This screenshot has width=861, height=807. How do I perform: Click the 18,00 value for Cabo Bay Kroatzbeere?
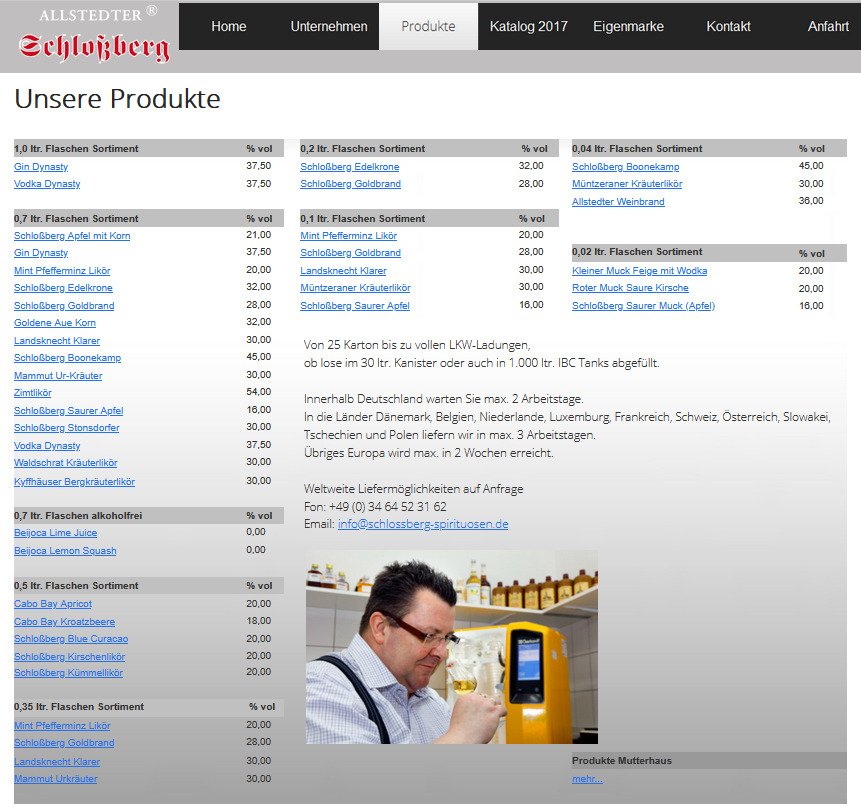[259, 621]
